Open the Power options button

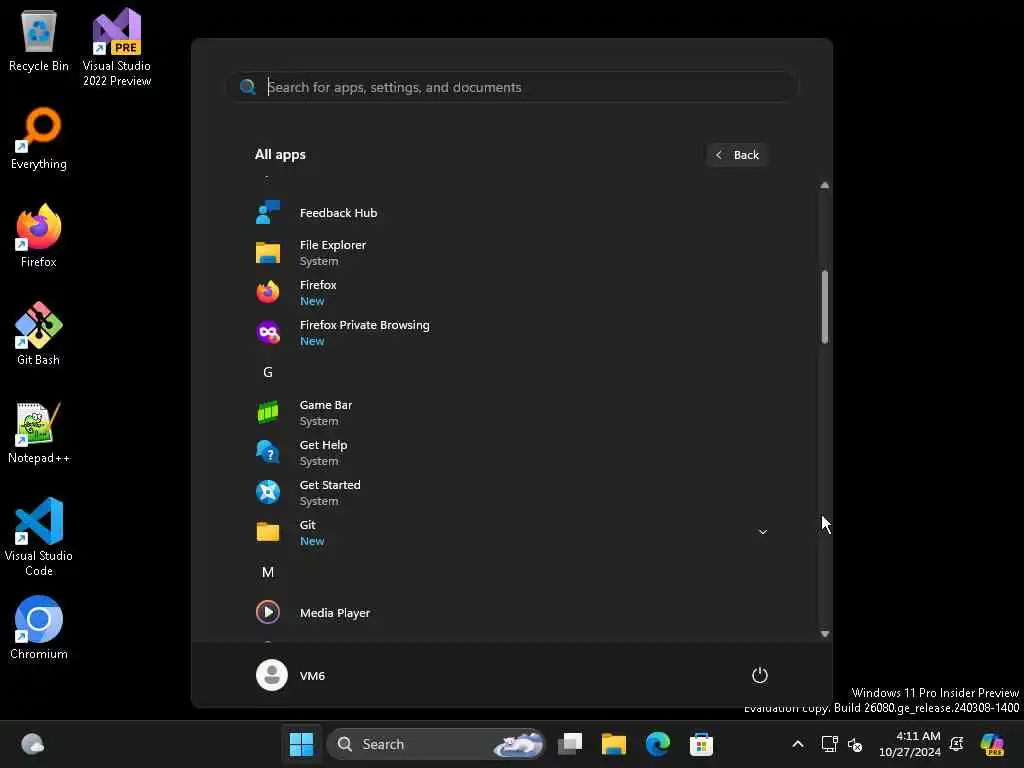click(x=760, y=675)
